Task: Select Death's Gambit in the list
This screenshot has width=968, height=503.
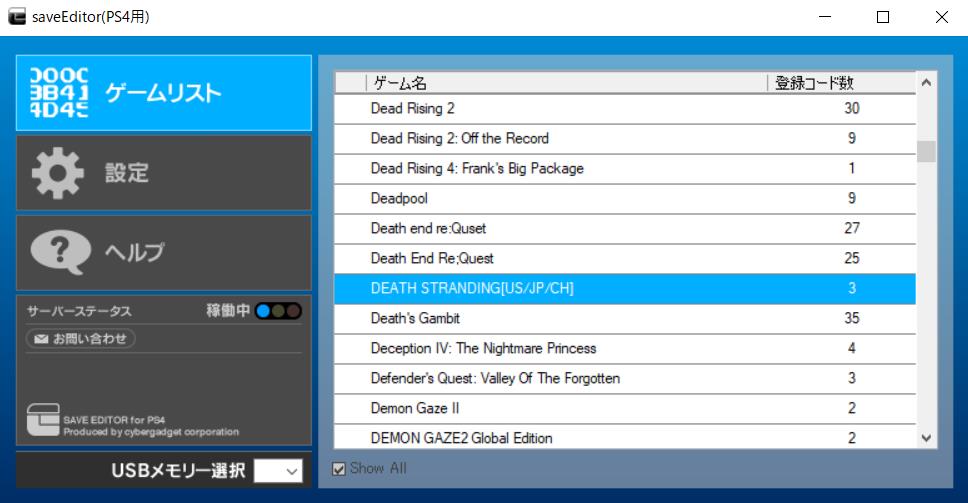Action: coord(415,318)
